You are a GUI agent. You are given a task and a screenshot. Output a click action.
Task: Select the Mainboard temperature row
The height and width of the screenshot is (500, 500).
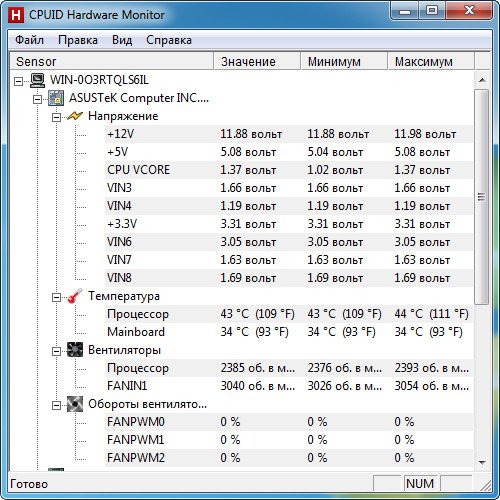[289, 332]
